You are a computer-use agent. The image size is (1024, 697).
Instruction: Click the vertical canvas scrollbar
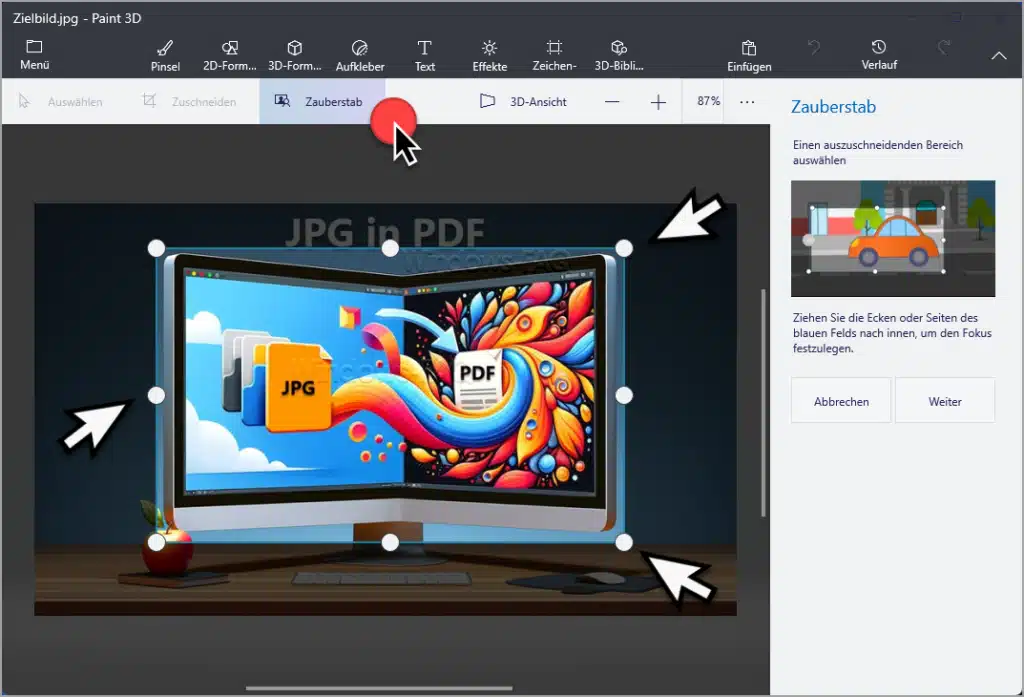[763, 403]
